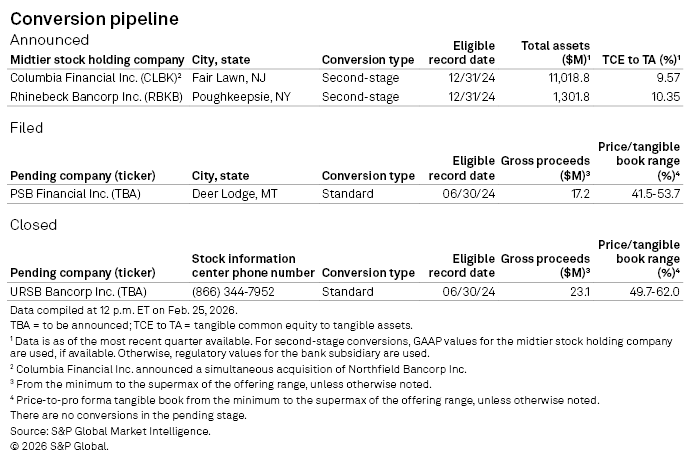Select the Filed section heading
This screenshot has width=690, height=462.
coord(26,128)
